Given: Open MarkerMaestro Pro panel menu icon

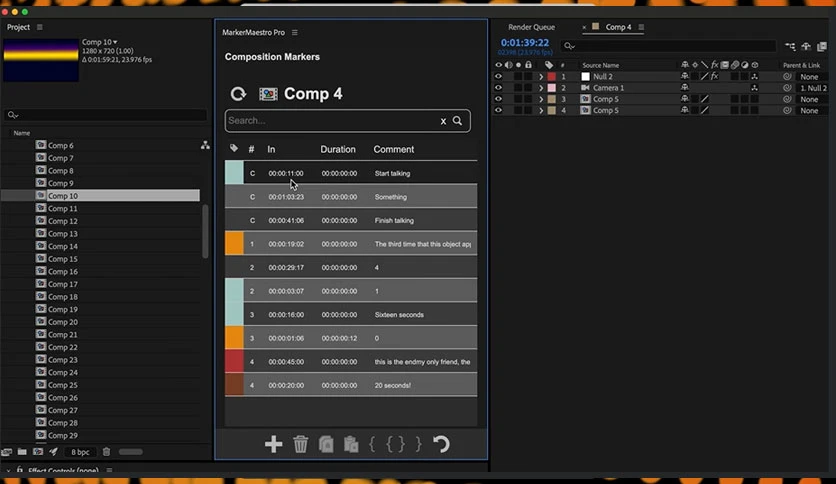Looking at the screenshot, I should (295, 33).
